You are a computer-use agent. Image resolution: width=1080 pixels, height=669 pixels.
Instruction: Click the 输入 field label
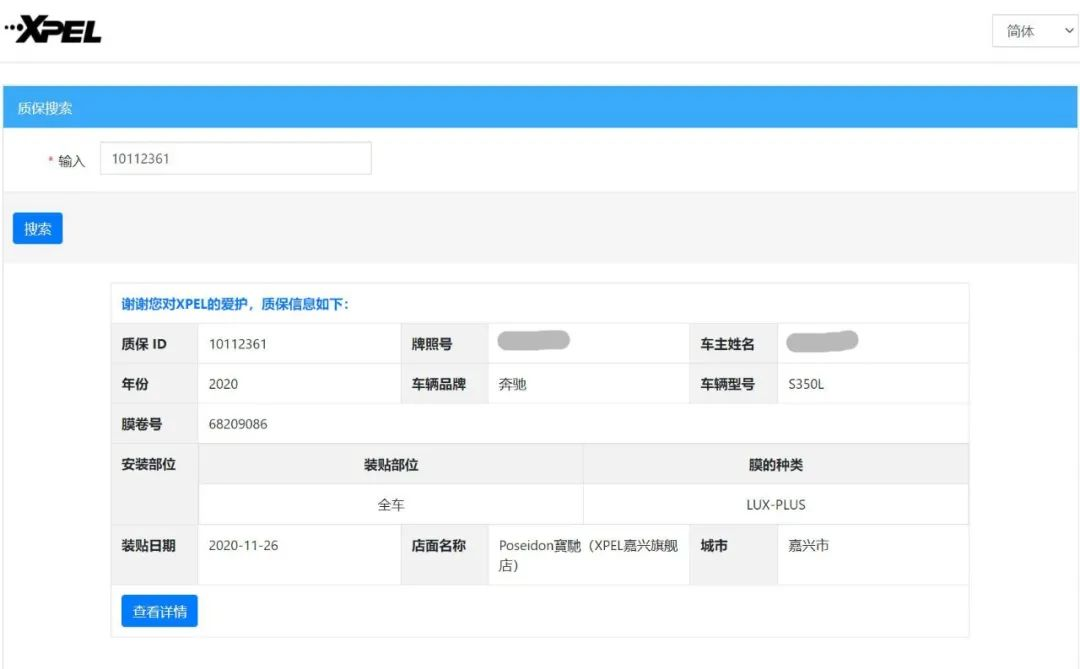[72, 161]
